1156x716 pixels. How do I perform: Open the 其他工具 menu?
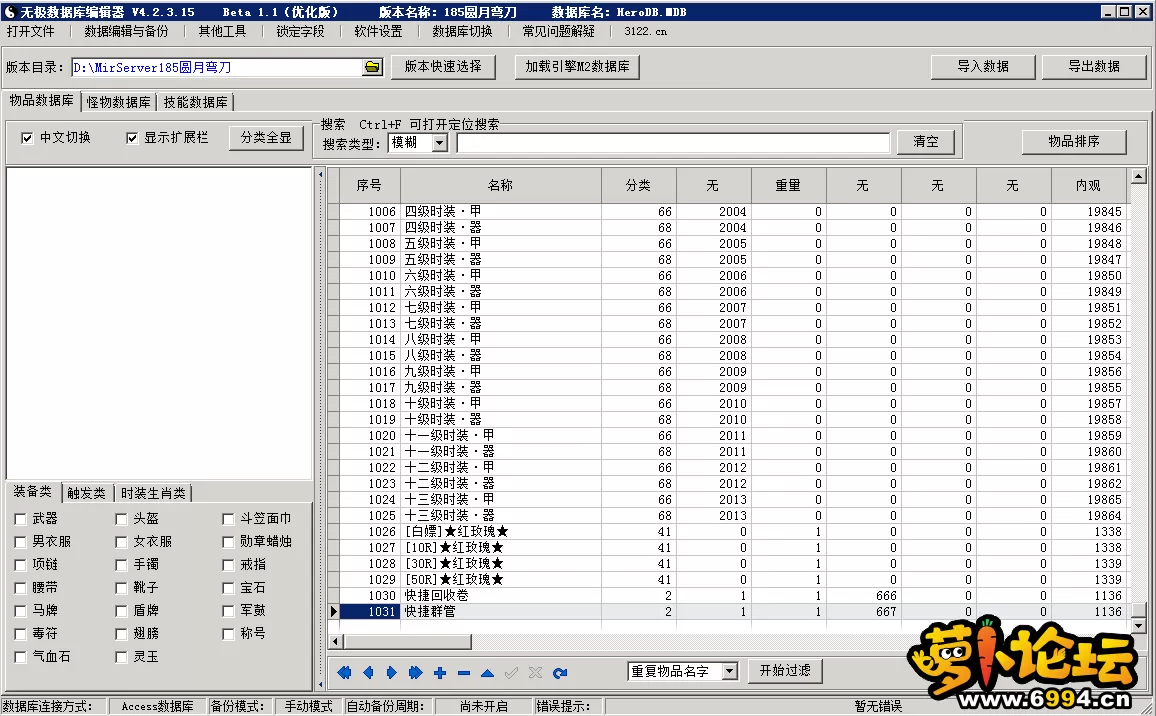222,31
